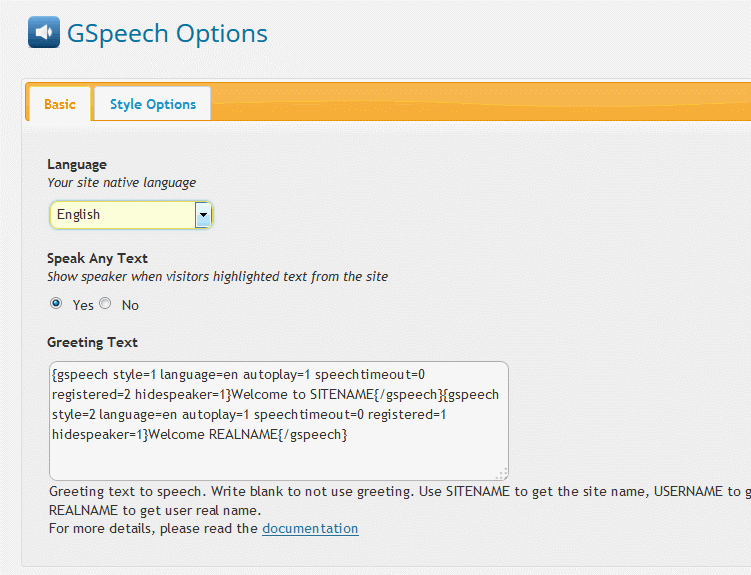This screenshot has height=575, width=751.
Task: Click the GSpeech Options heading
Action: [167, 34]
